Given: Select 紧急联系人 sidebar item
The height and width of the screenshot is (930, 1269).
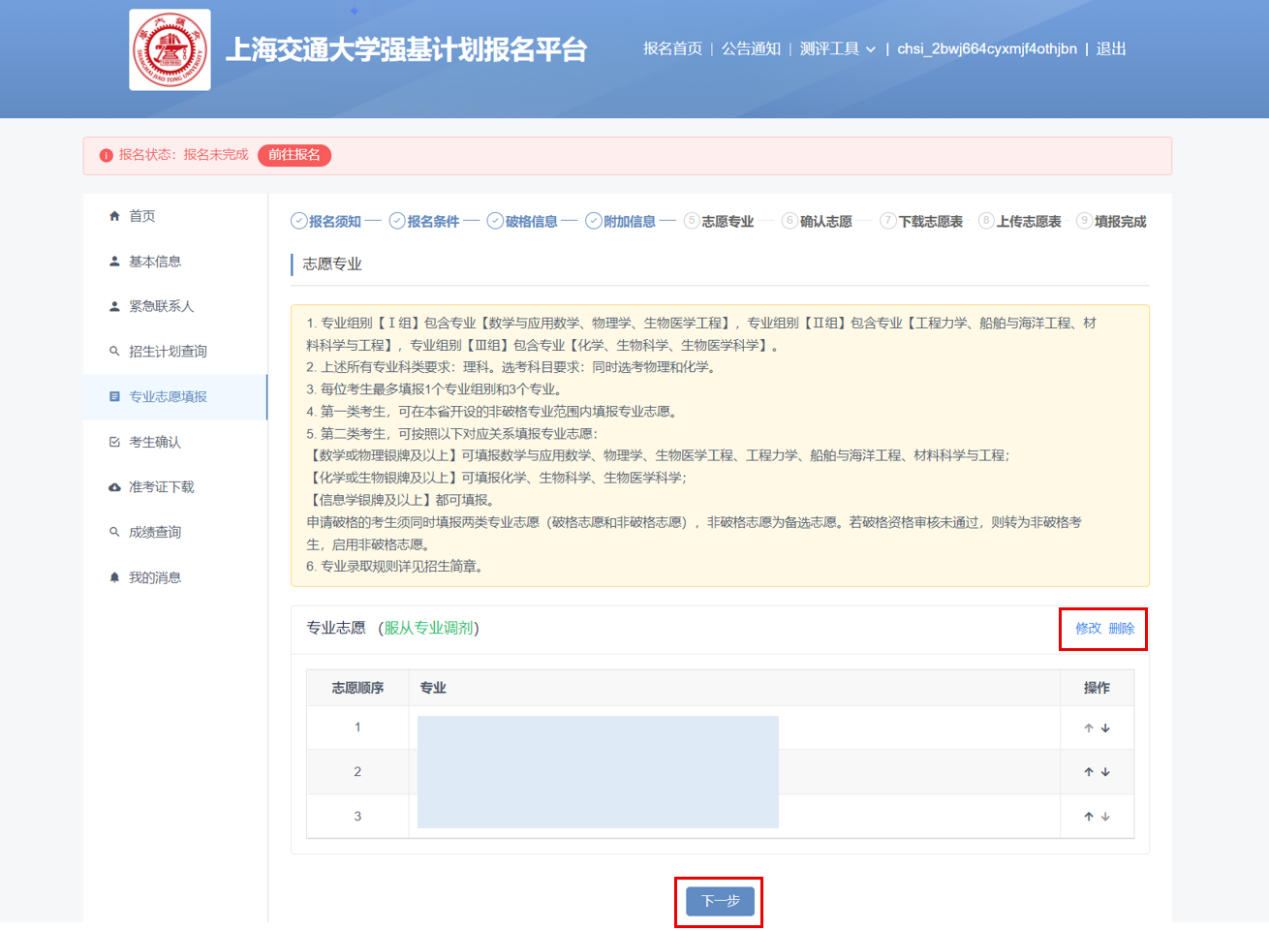Looking at the screenshot, I should 161,307.
